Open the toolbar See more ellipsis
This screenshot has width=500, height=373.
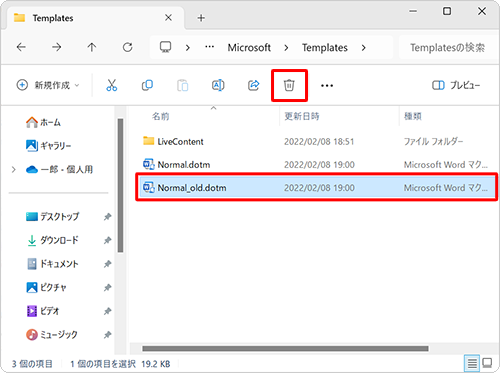pyautogui.click(x=327, y=86)
